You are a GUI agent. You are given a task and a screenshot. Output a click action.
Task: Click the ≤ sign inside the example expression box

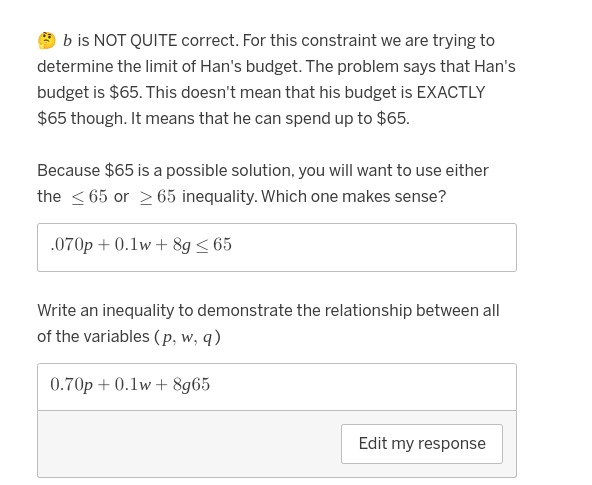click(202, 245)
